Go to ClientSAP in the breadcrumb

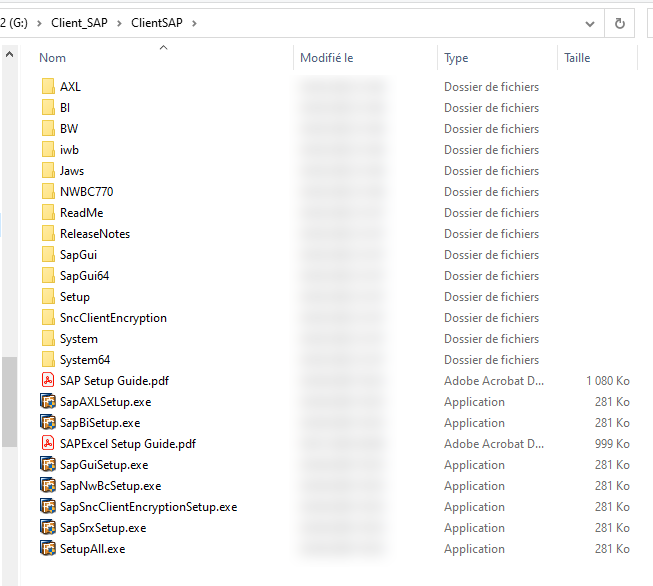click(x=157, y=23)
